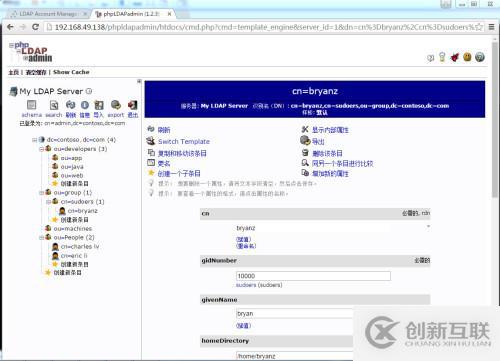500x361 pixels.
Task: Select ou=app in the tree
Action: (71, 158)
